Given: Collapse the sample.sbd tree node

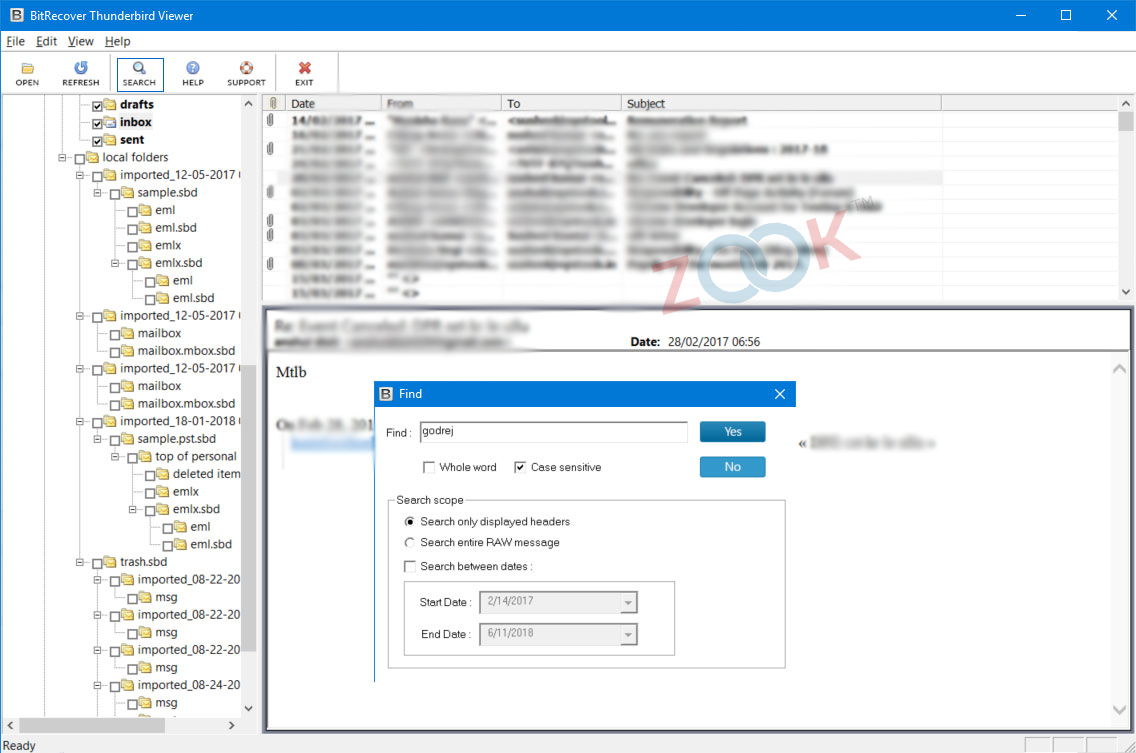Looking at the screenshot, I should tap(97, 193).
